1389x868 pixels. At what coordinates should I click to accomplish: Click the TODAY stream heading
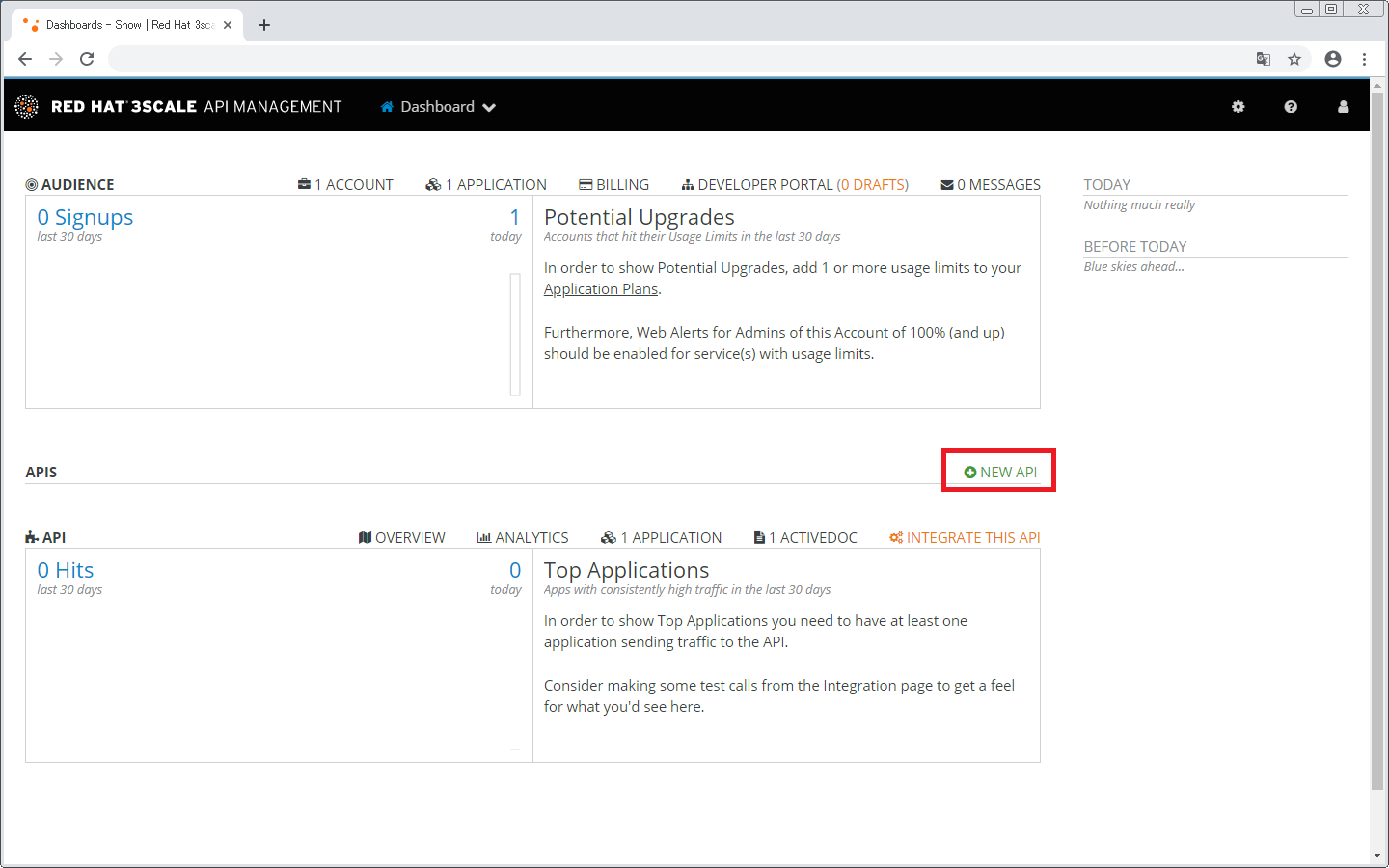click(x=1107, y=185)
